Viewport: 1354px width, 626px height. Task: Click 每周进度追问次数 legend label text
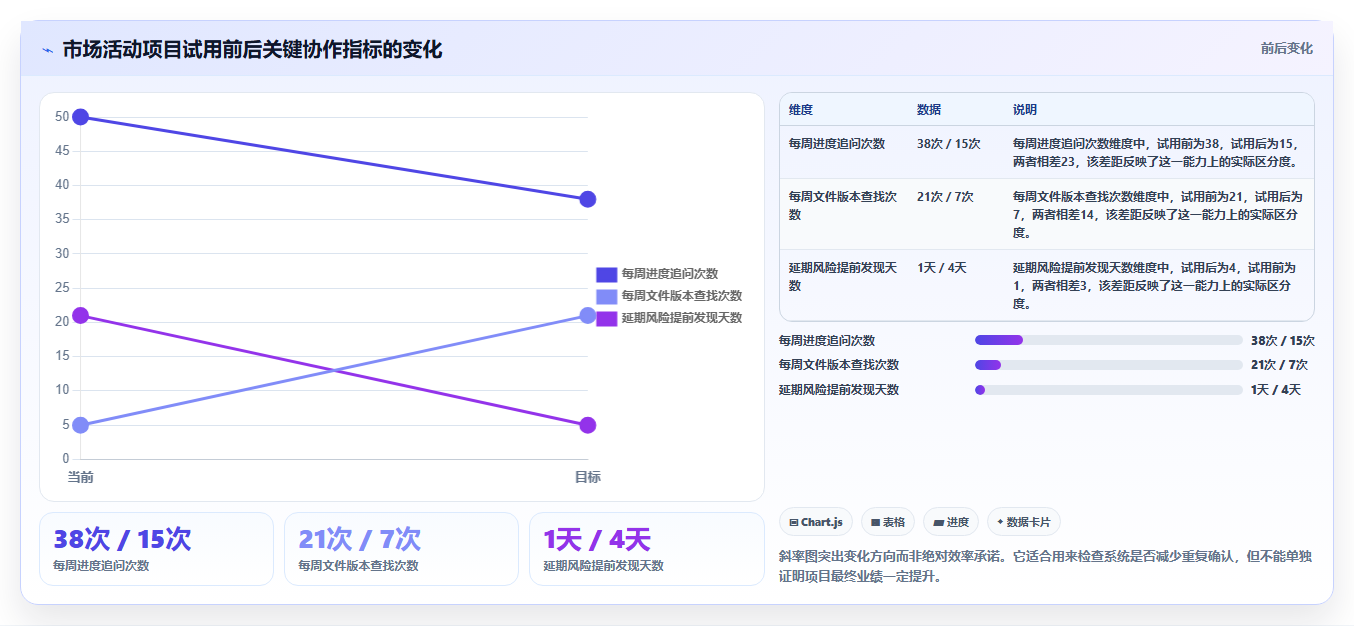pos(669,274)
